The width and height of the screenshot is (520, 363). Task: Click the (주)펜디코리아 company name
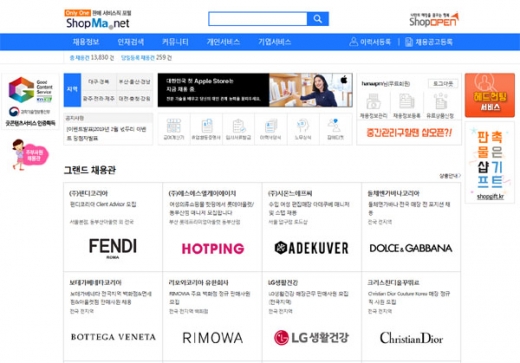click(88, 193)
